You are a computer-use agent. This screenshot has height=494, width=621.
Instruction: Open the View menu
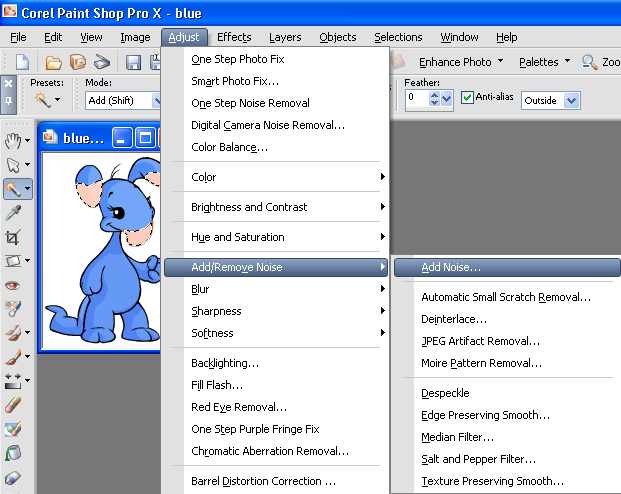coord(91,37)
